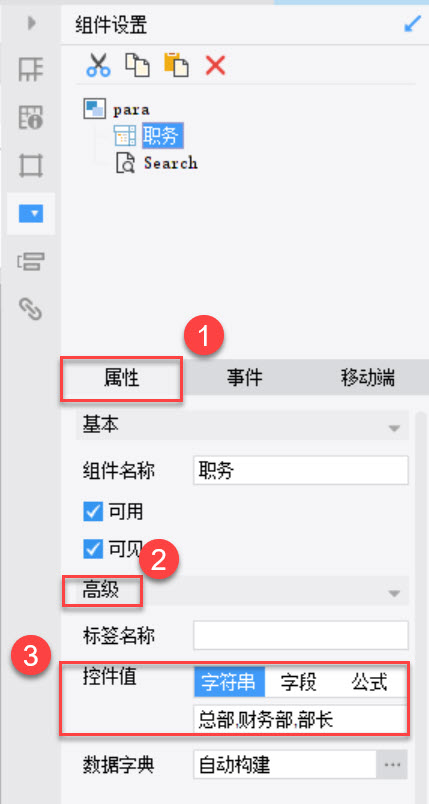Click the 数据字典 ellipsis button
The width and height of the screenshot is (429, 804).
392,765
